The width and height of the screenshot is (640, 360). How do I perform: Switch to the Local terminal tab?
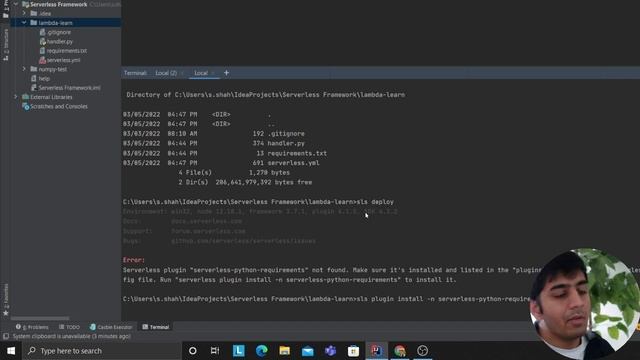[x=201, y=73]
